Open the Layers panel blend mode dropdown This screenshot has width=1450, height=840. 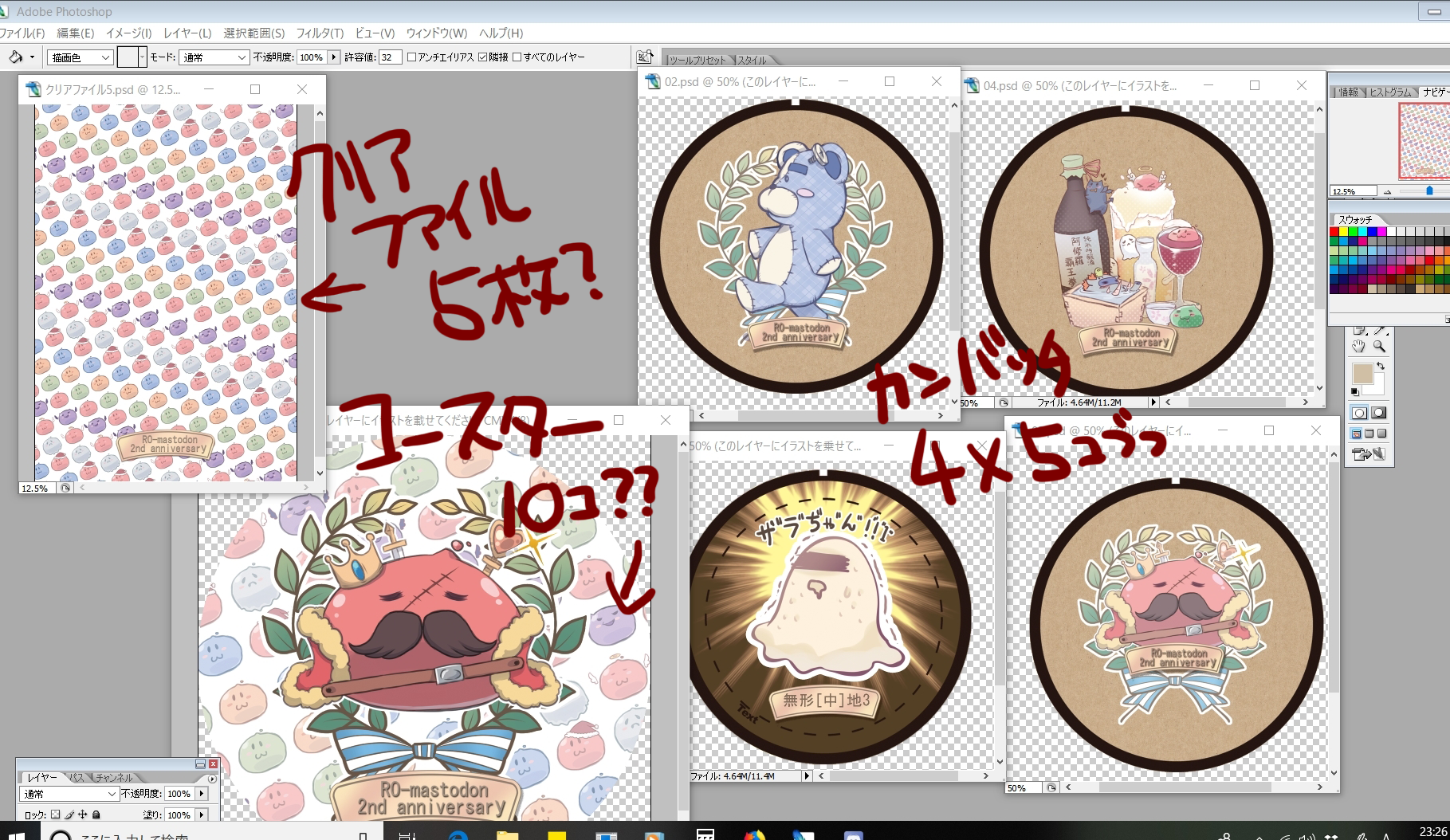point(69,794)
